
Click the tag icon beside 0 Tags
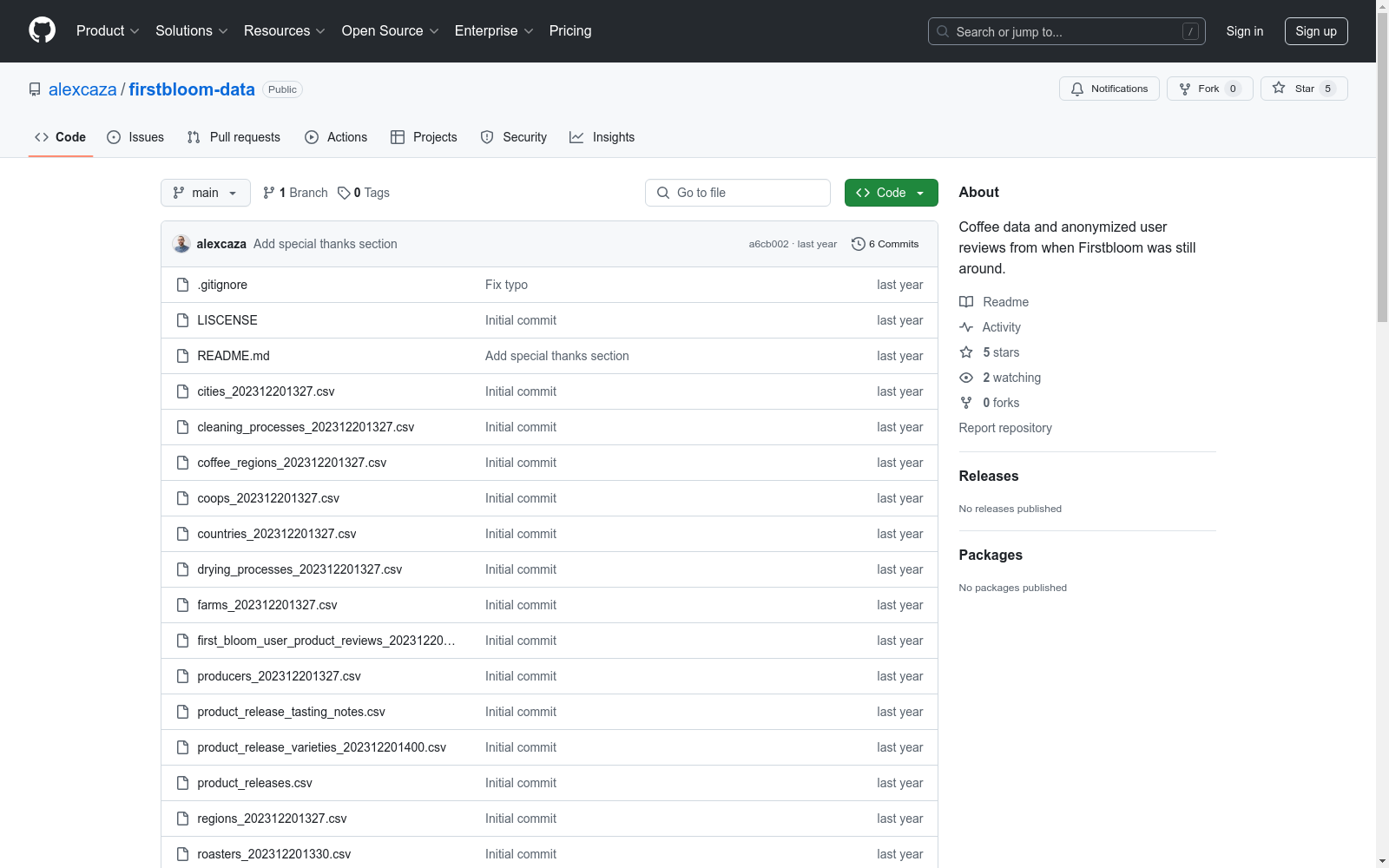[x=344, y=193]
